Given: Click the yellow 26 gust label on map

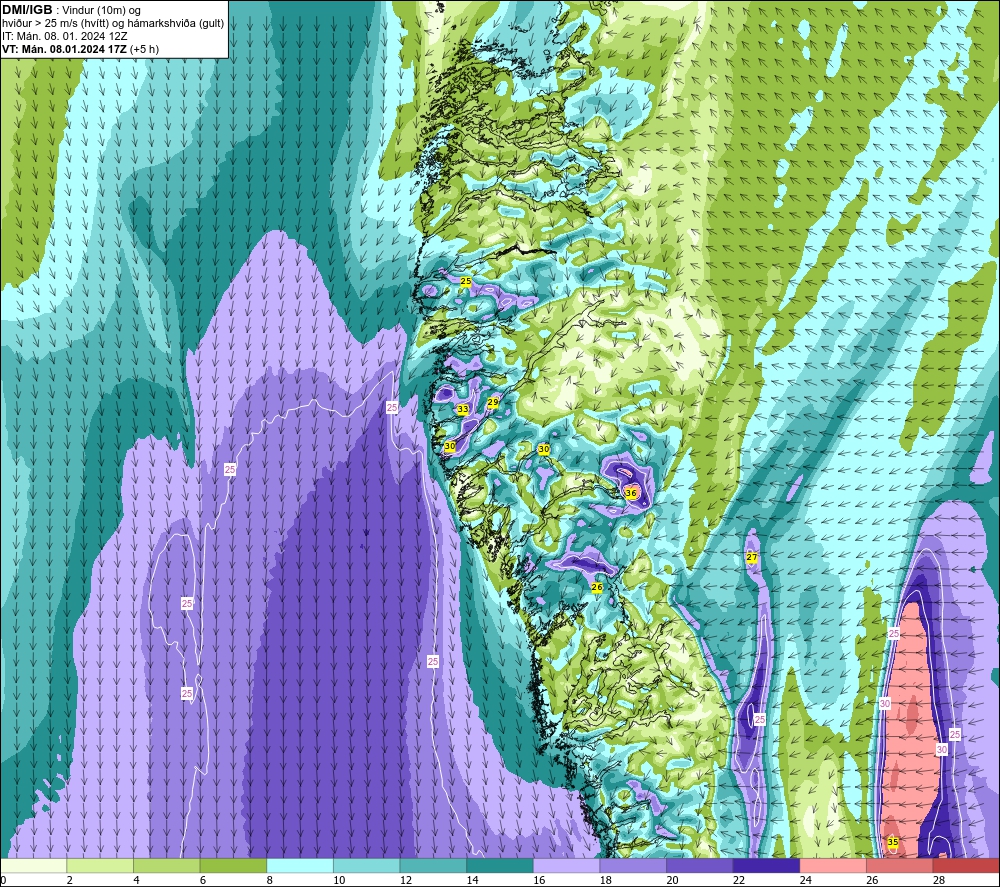Looking at the screenshot, I should point(597,587).
